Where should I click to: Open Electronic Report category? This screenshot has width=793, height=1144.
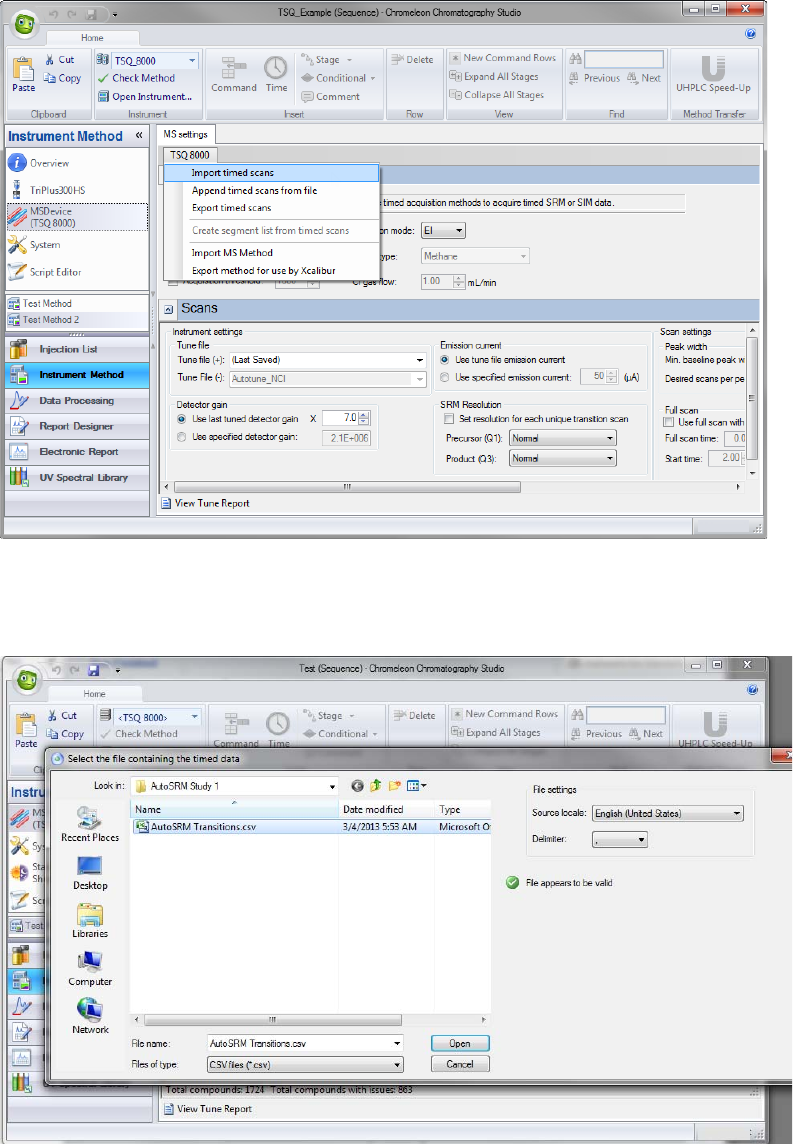(77, 452)
